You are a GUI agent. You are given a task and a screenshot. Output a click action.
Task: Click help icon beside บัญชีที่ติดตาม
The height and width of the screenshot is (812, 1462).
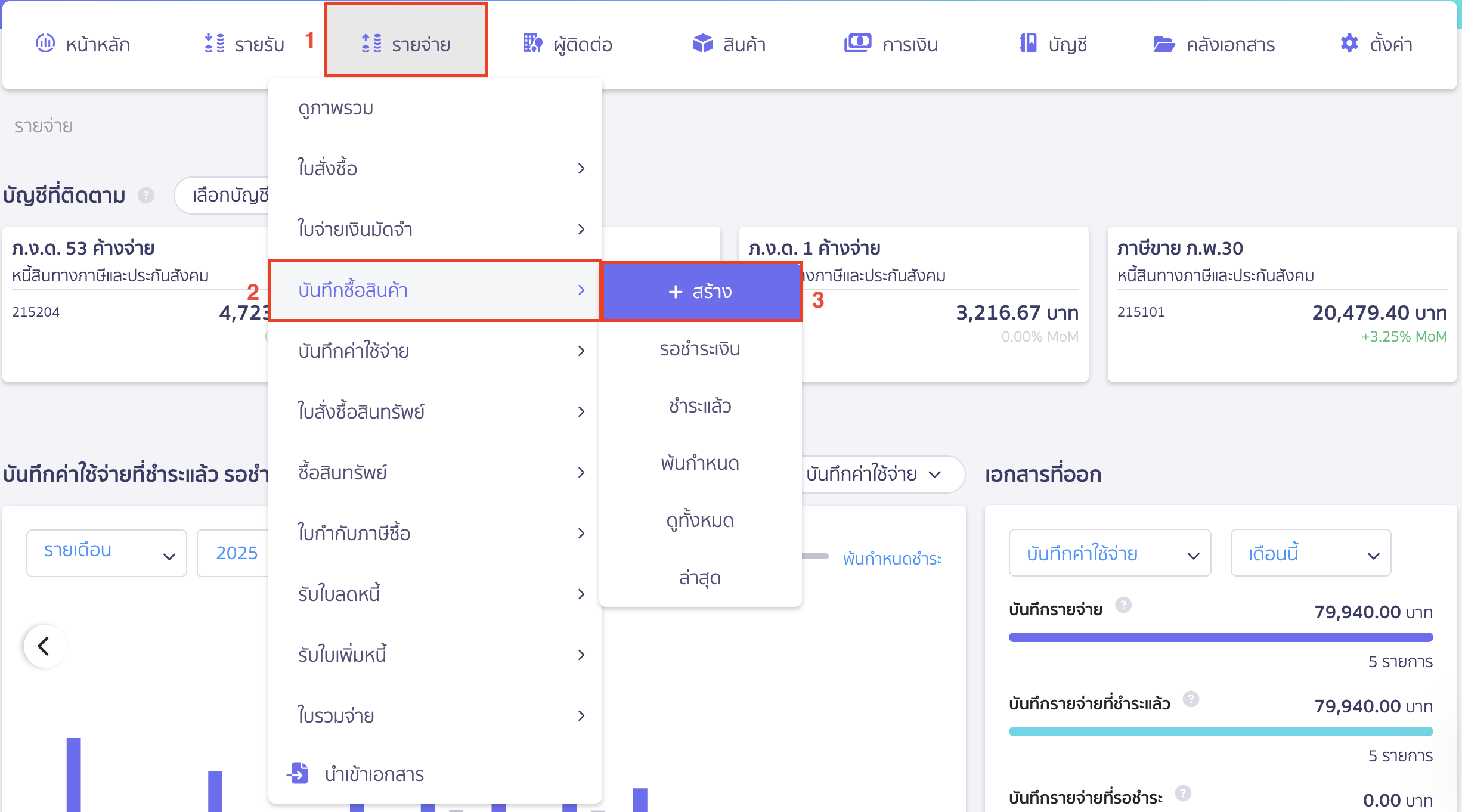pos(146,195)
